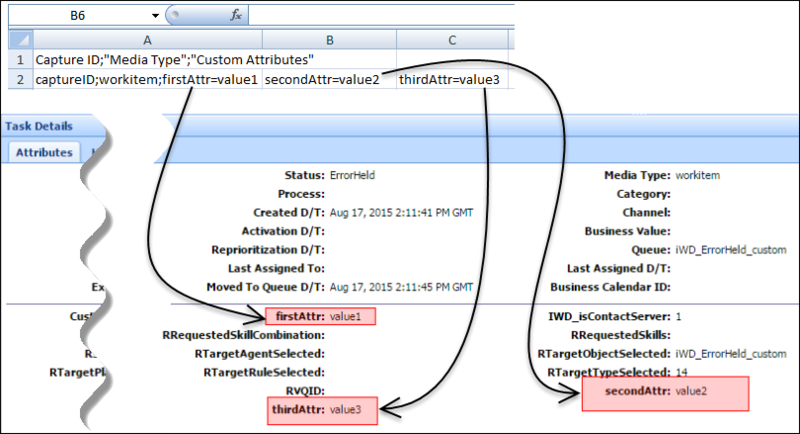Image resolution: width=800 pixels, height=434 pixels.
Task: Click the Select All corner triangle
Action: point(21,40)
